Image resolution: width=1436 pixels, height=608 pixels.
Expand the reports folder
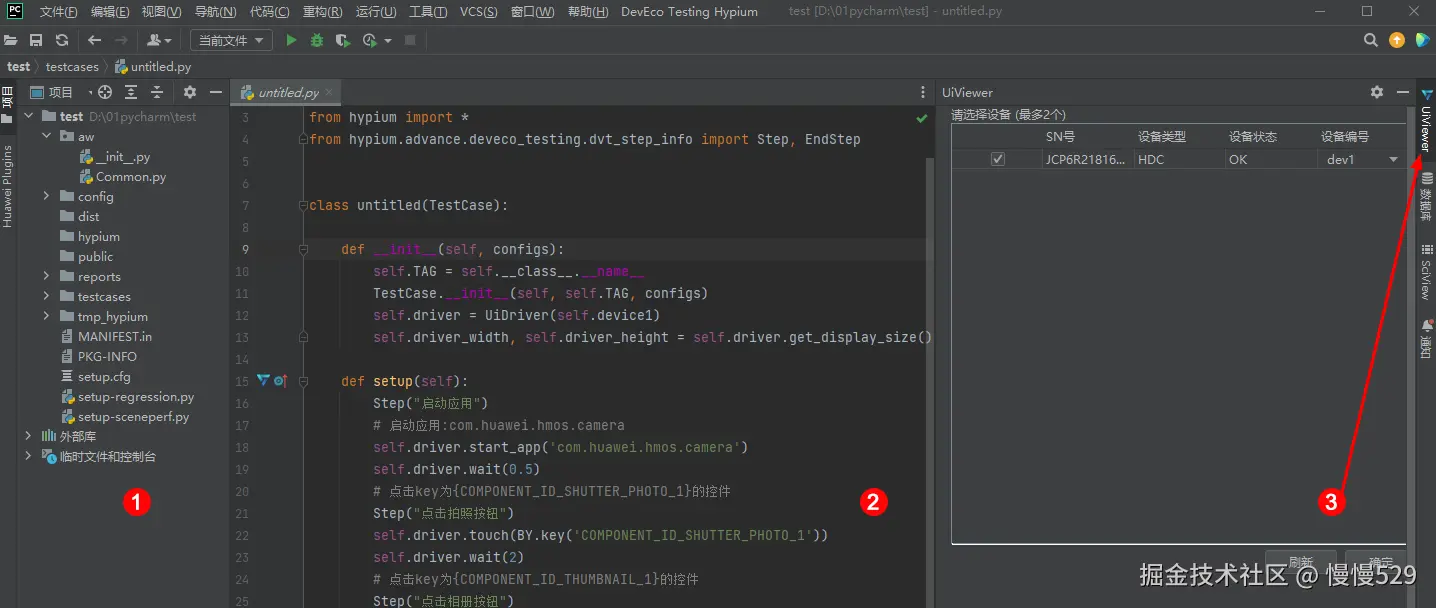(x=47, y=276)
